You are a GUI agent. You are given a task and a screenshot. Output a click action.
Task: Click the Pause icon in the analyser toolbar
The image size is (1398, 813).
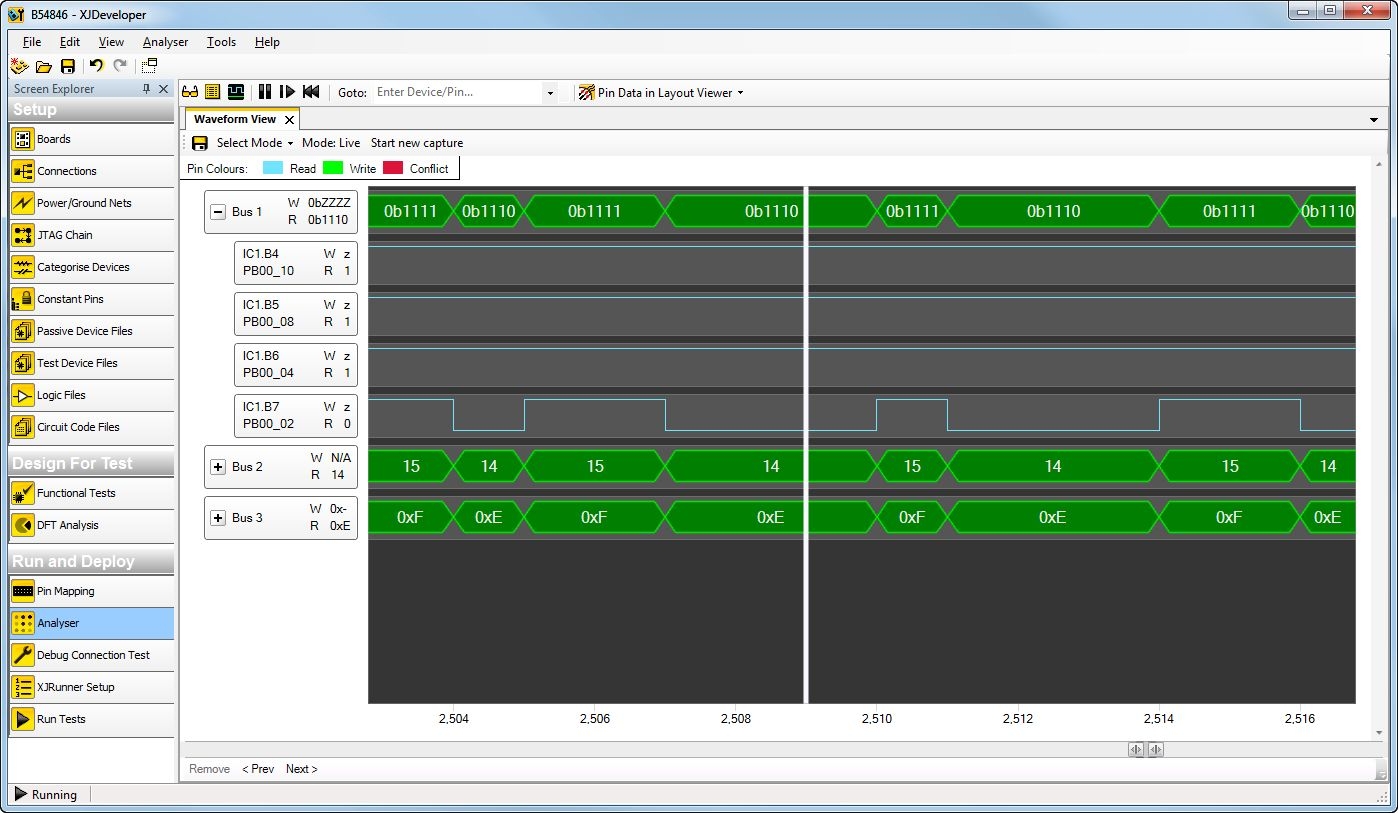(x=265, y=92)
